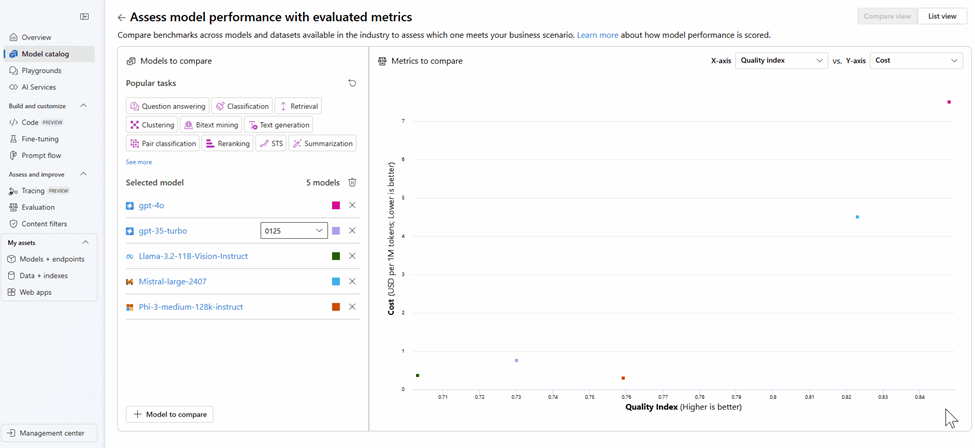Click the Meta logo beside Llama-3.2-11B-Vision-Instruct
Screen dimensions: 975x448
point(130,256)
